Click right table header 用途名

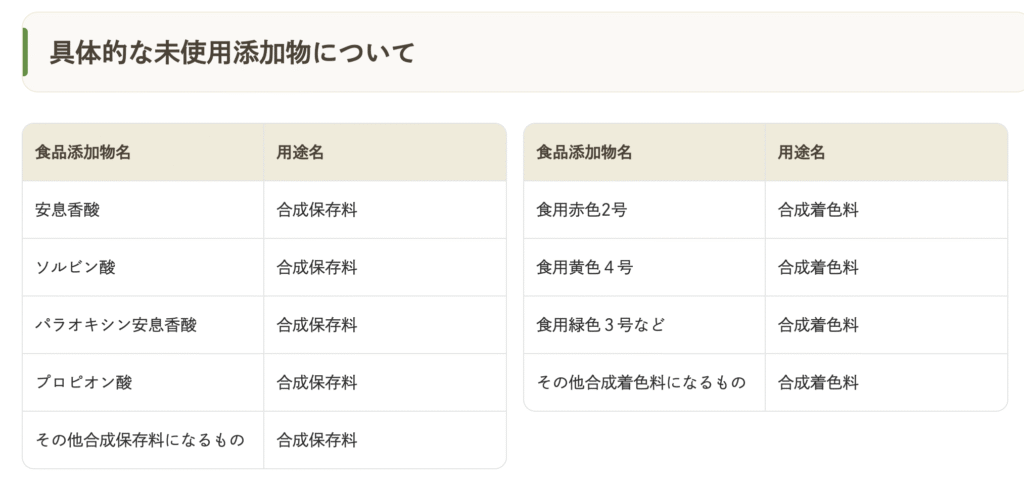(x=802, y=153)
